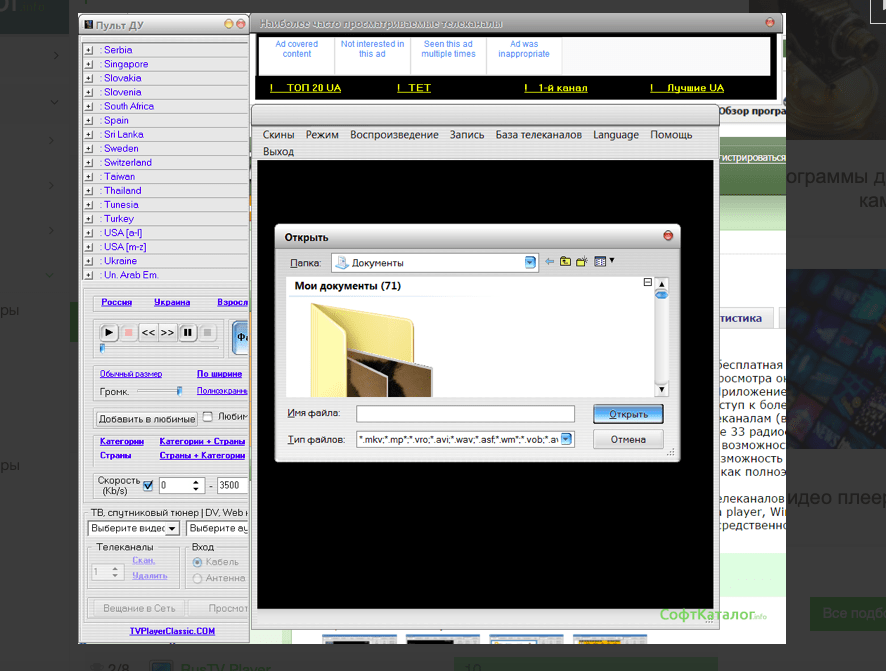Click the Open dialog vertical scrollbar thumb
This screenshot has height=671, width=886.
661,295
